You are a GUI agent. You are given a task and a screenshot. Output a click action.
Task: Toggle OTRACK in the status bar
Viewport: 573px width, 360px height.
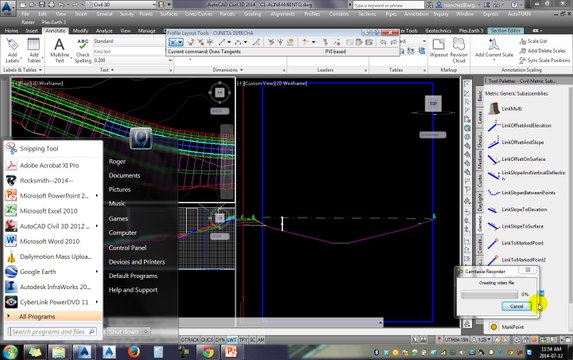(x=190, y=340)
